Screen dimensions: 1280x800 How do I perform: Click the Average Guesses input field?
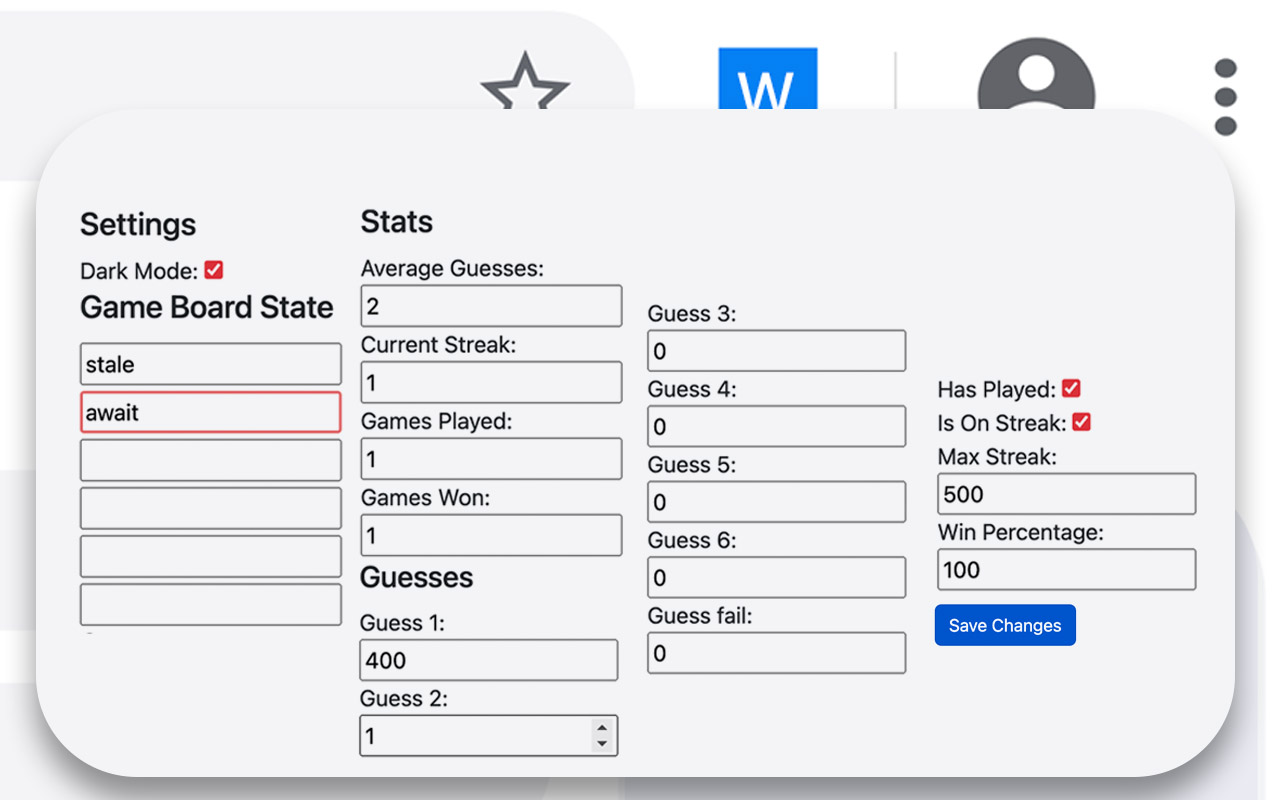pos(491,306)
